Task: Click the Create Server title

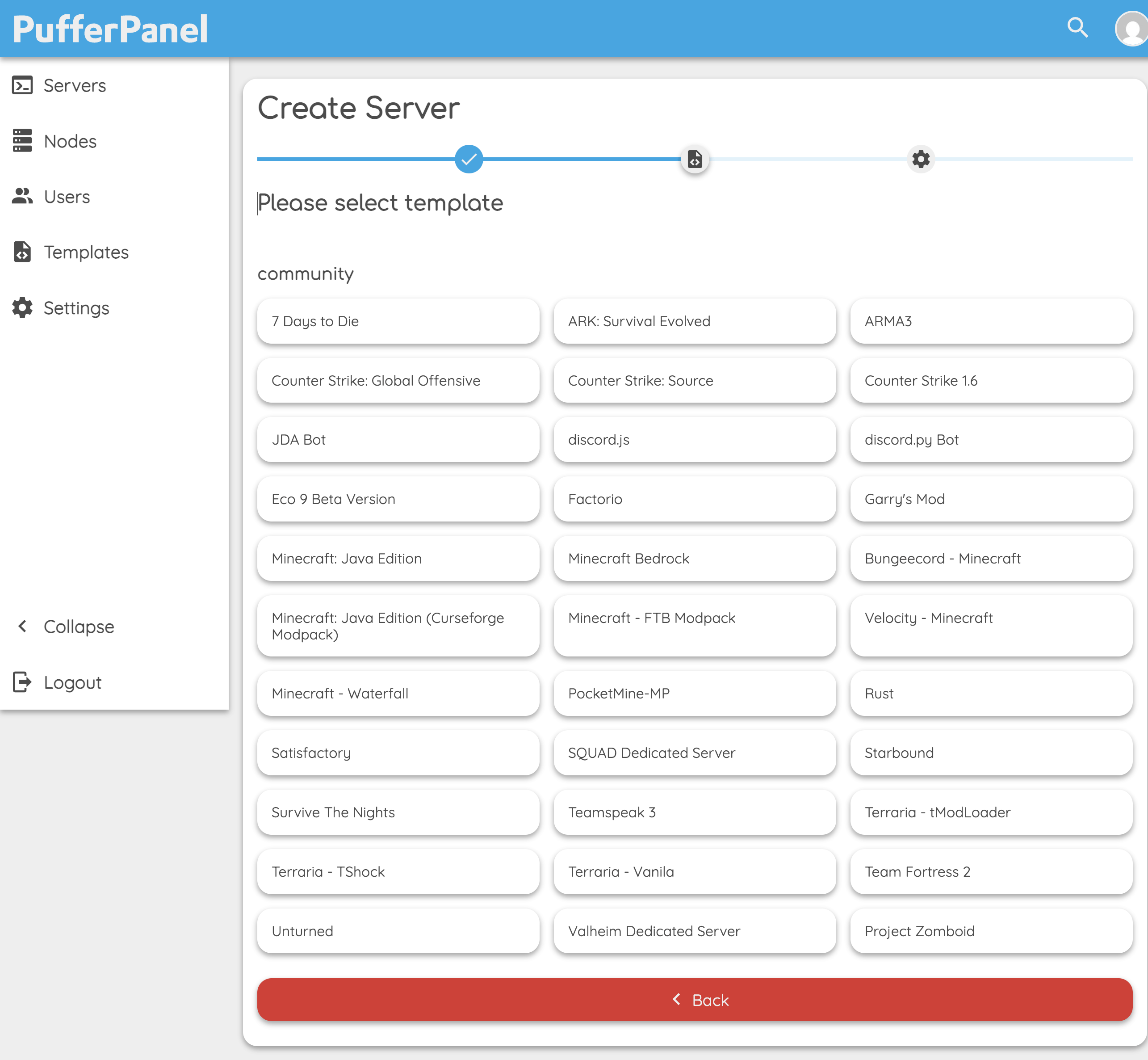Action: pos(358,108)
